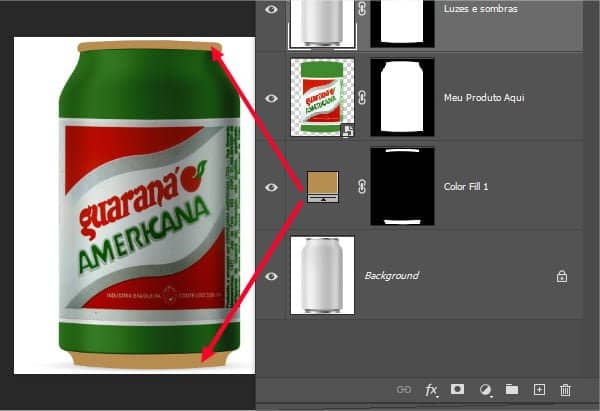This screenshot has width=600, height=411.
Task: Click the Background layer thumbnail
Action: (323, 275)
